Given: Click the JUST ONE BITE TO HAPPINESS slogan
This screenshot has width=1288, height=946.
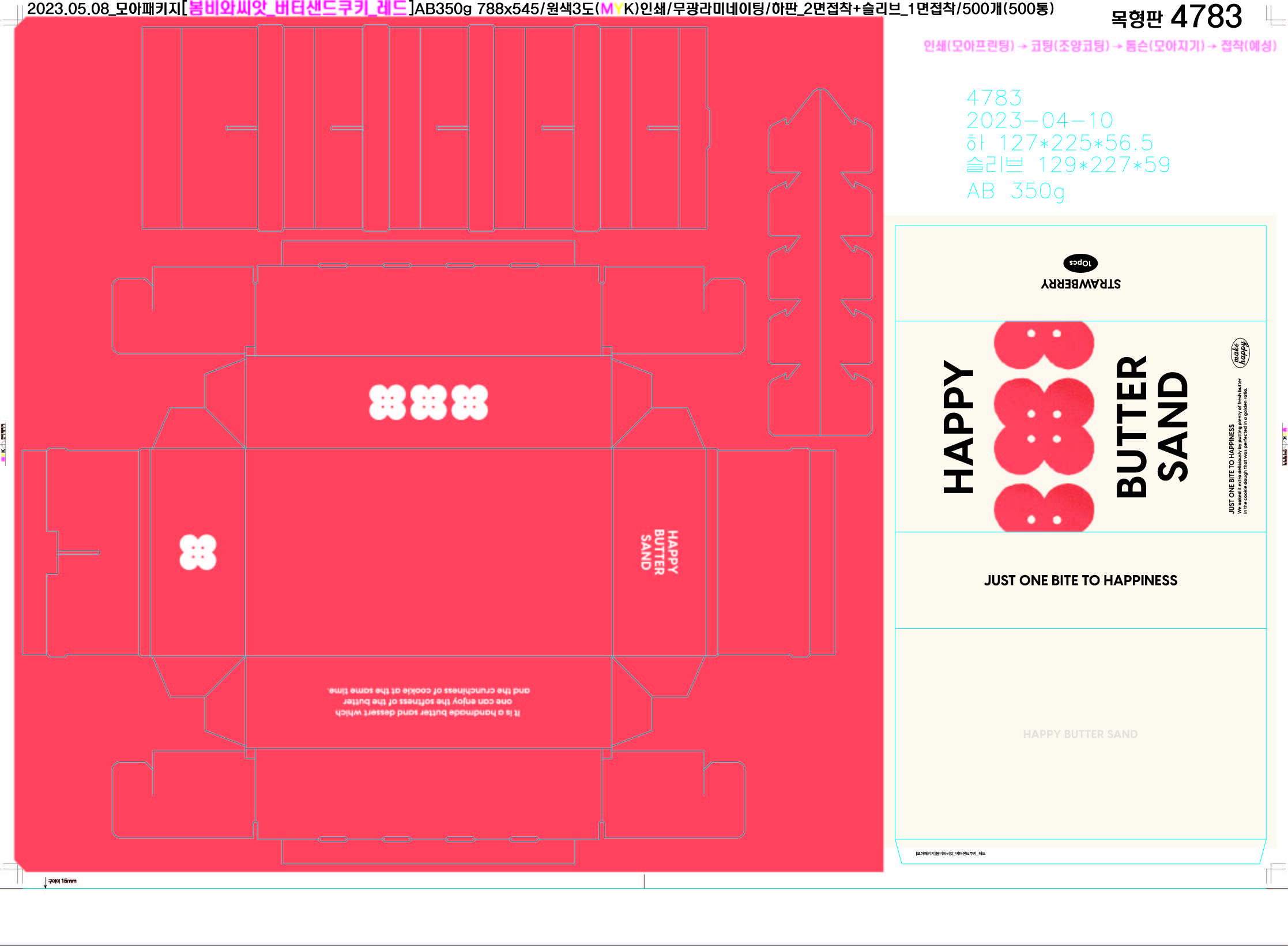Looking at the screenshot, I should tap(1080, 580).
